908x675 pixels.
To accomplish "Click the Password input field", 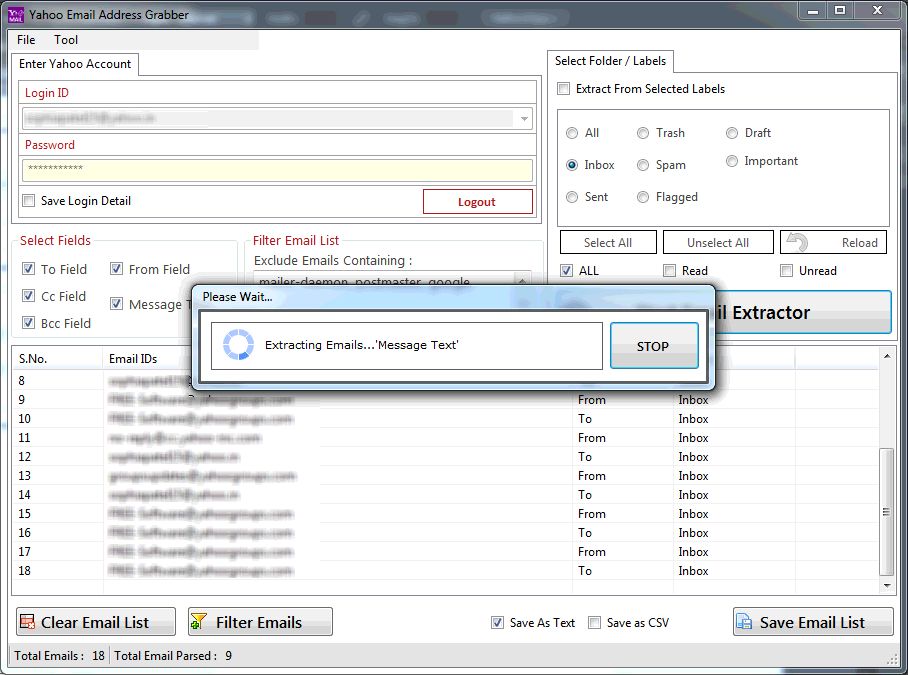I will [277, 170].
